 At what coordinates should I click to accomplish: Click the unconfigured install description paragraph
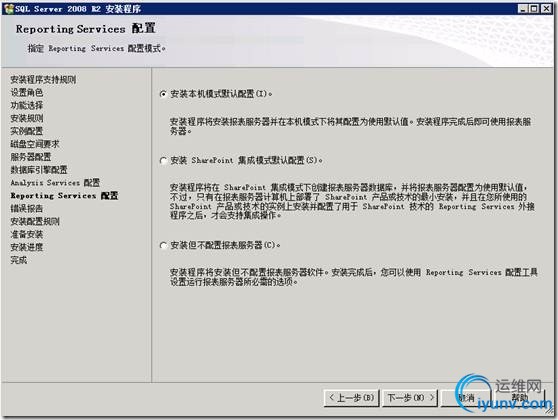click(354, 277)
